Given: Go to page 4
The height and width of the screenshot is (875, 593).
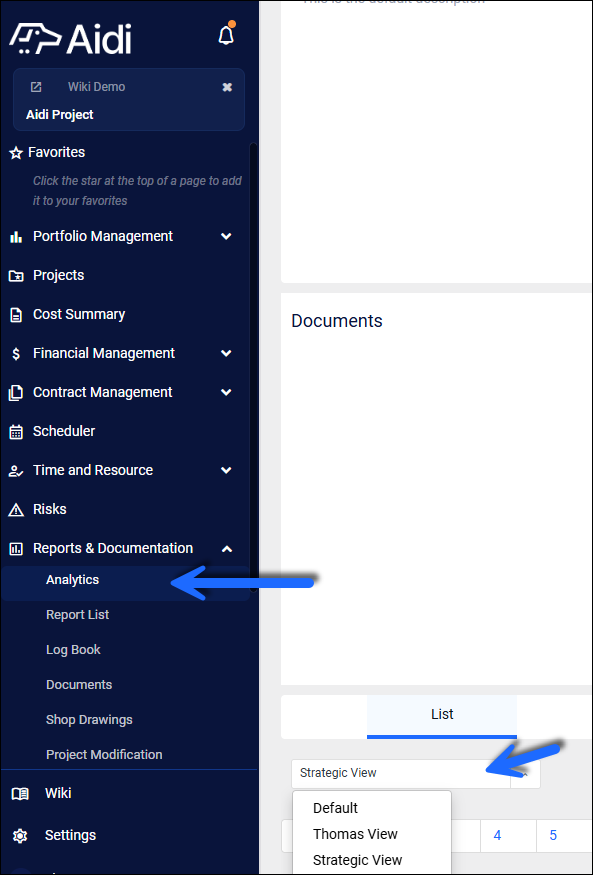Looking at the screenshot, I should coord(497,835).
